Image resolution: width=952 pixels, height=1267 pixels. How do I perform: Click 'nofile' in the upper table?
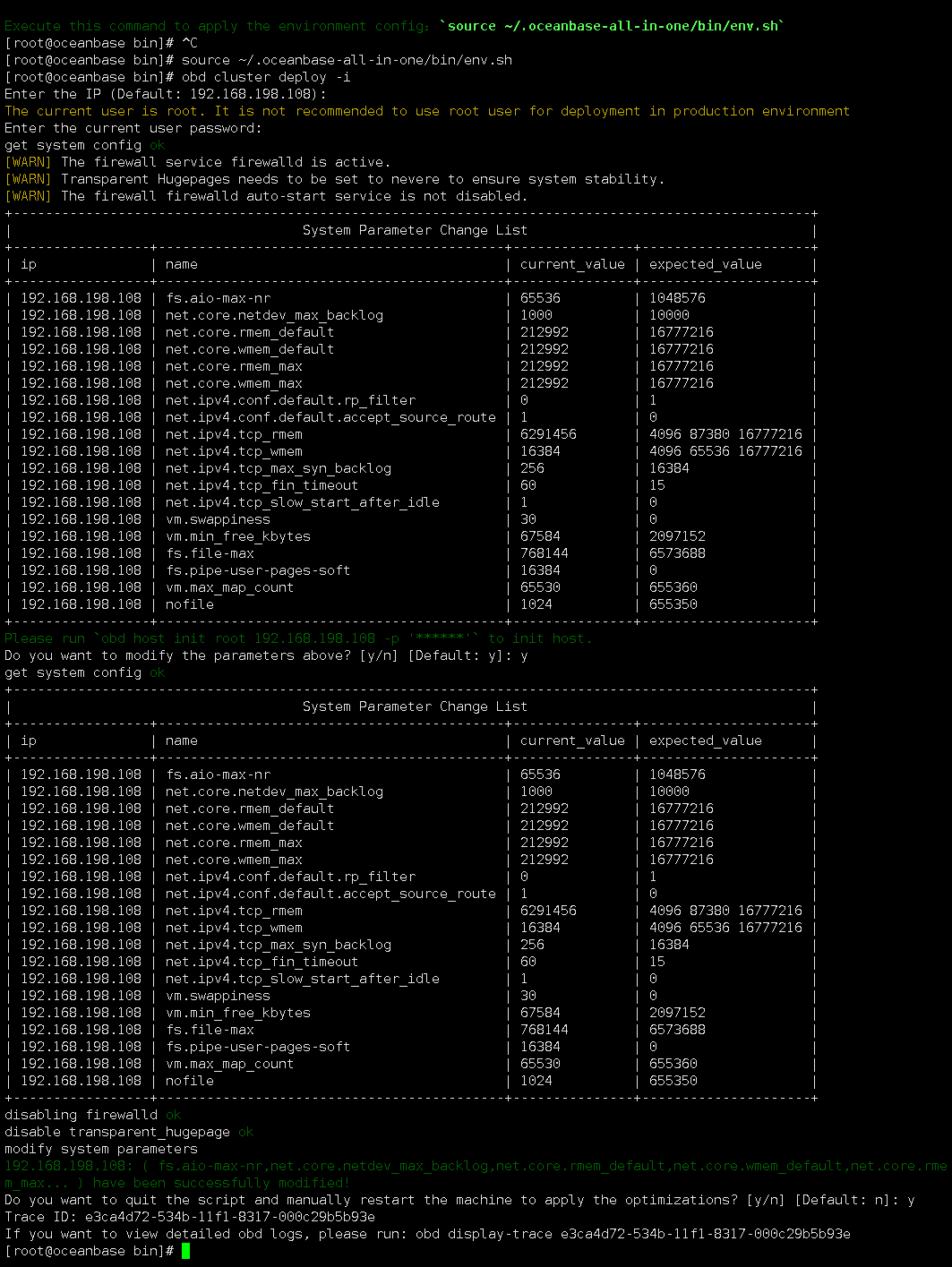pyautogui.click(x=190, y=604)
